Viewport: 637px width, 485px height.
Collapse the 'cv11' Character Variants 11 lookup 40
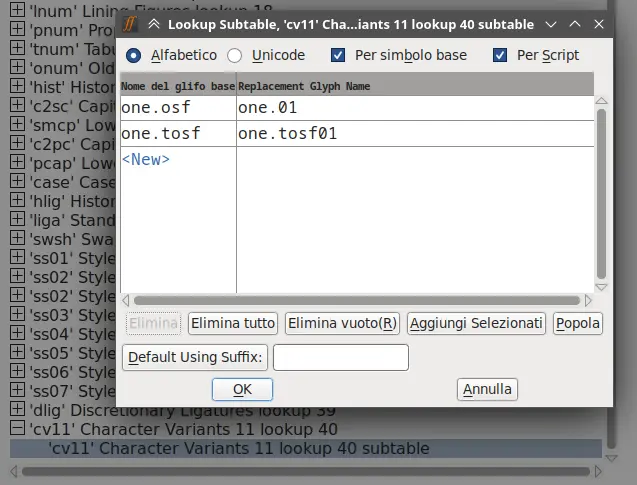tap(17, 428)
